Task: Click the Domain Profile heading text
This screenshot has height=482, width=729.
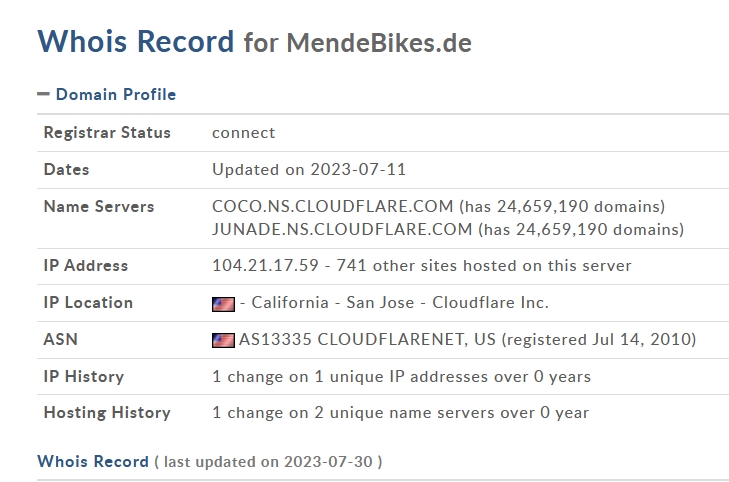Action: coord(115,94)
